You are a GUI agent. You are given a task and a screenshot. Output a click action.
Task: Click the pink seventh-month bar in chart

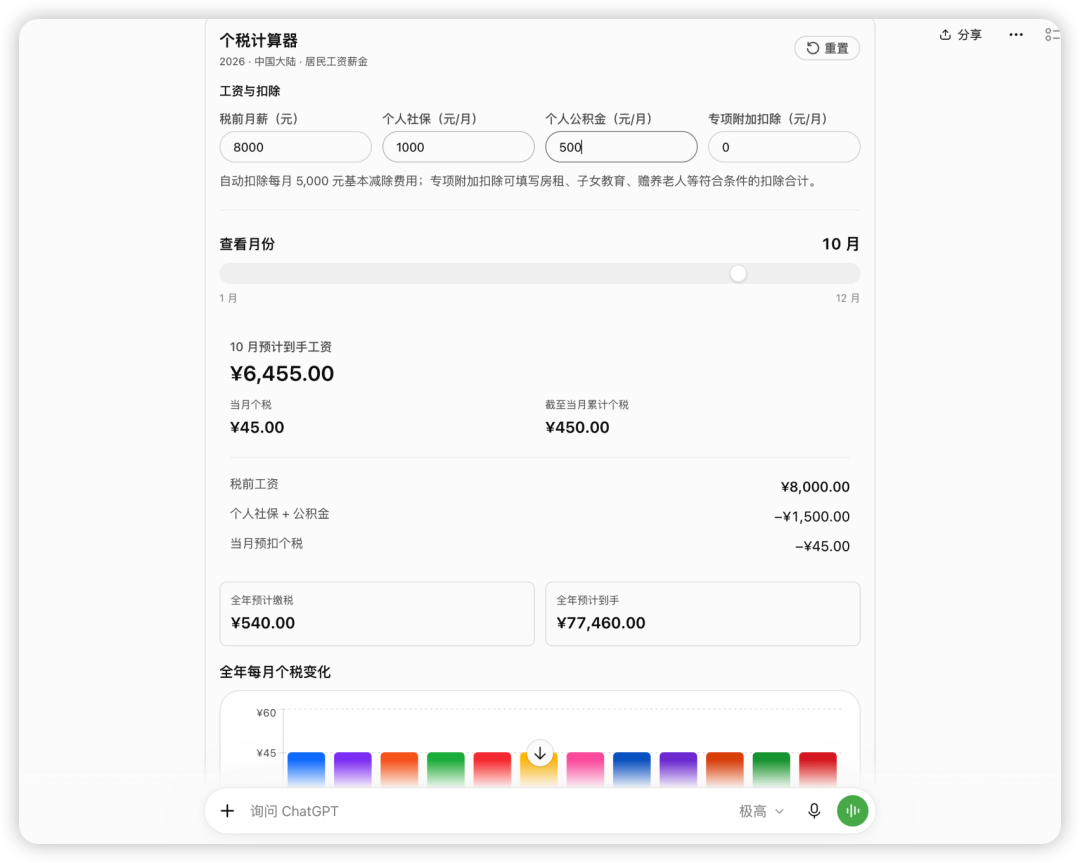pos(585,769)
